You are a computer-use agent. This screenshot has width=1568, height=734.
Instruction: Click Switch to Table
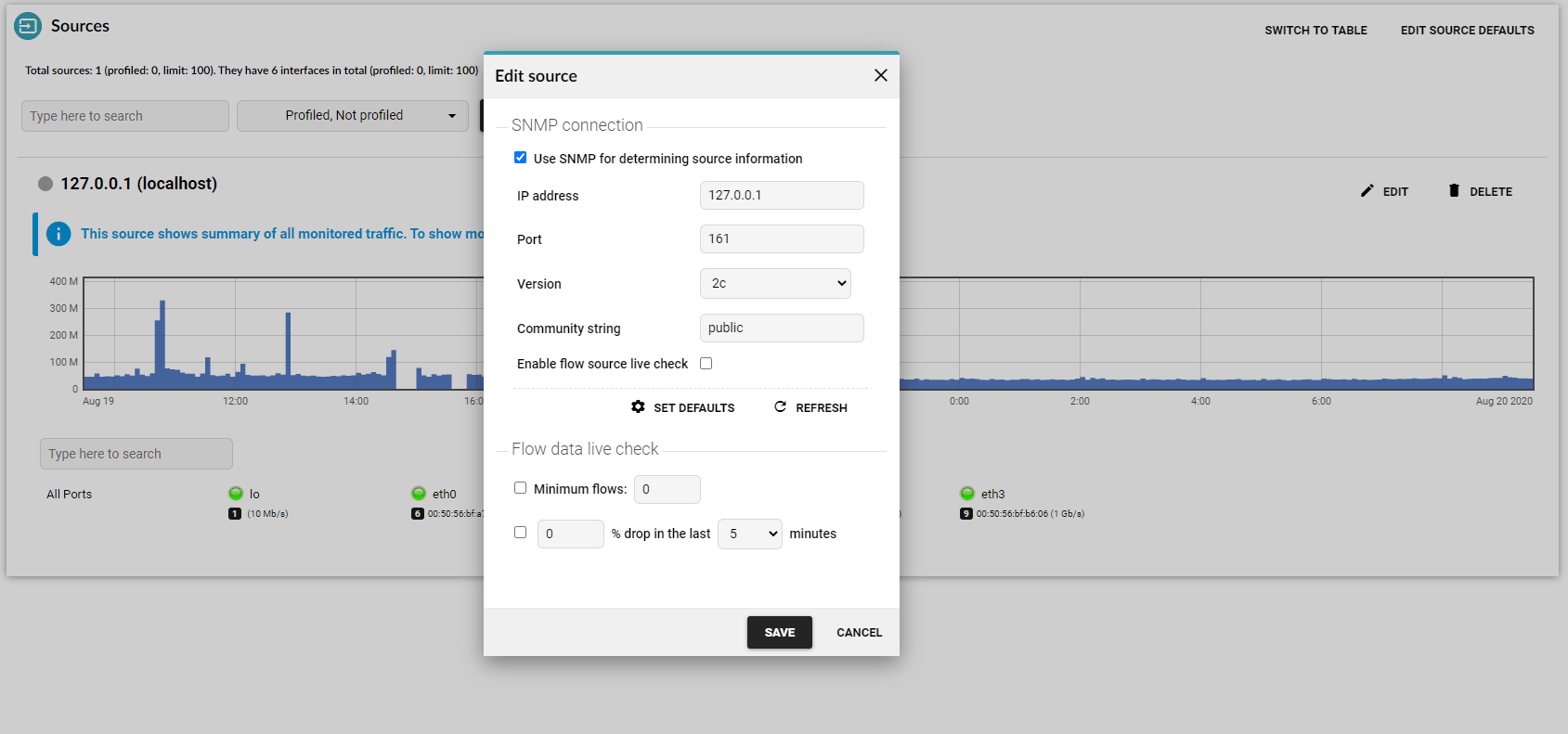[1315, 31]
